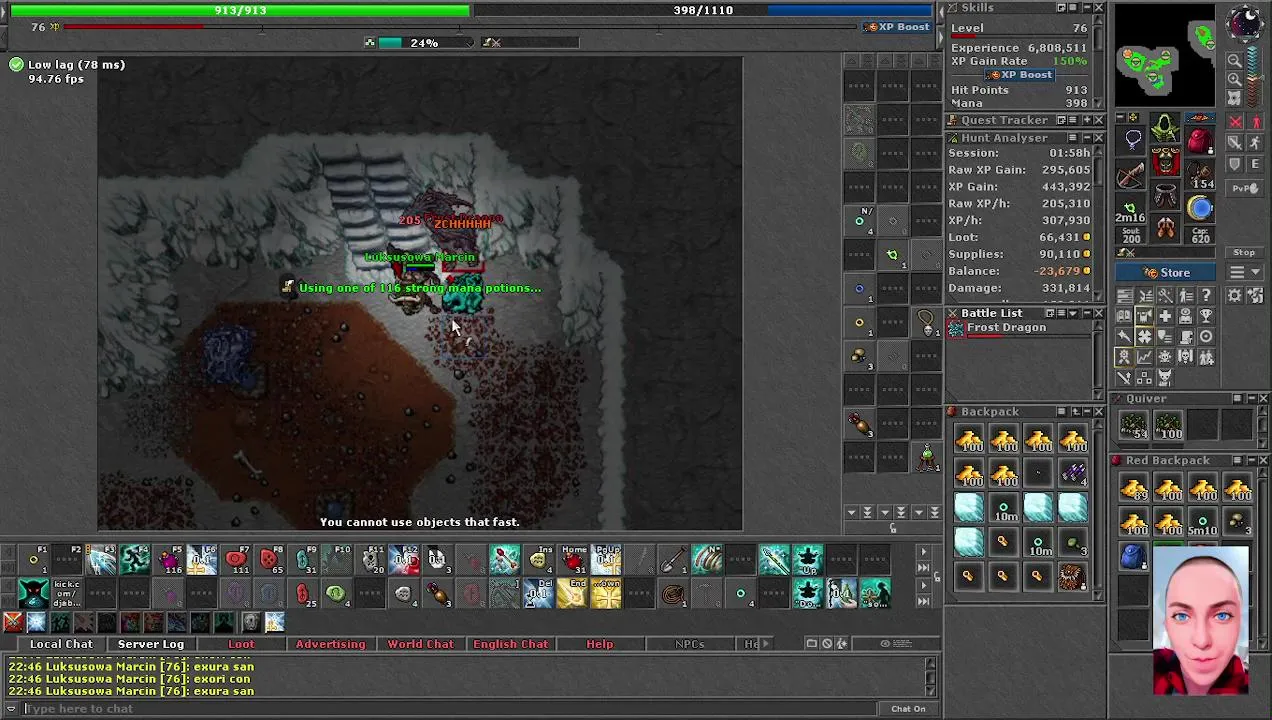Open the cat face familiar icon

click(1165, 378)
